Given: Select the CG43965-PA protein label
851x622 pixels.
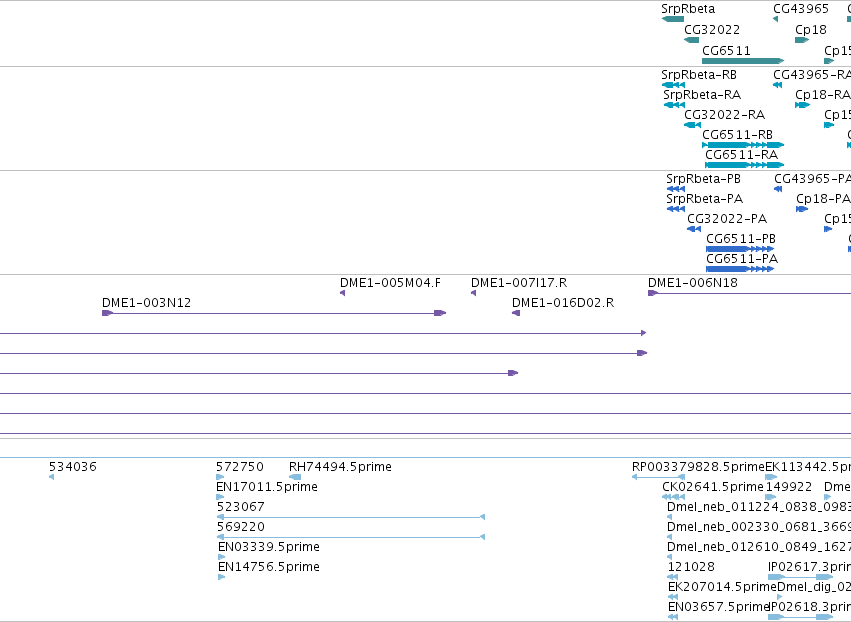Looking at the screenshot, I should pyautogui.click(x=812, y=179).
